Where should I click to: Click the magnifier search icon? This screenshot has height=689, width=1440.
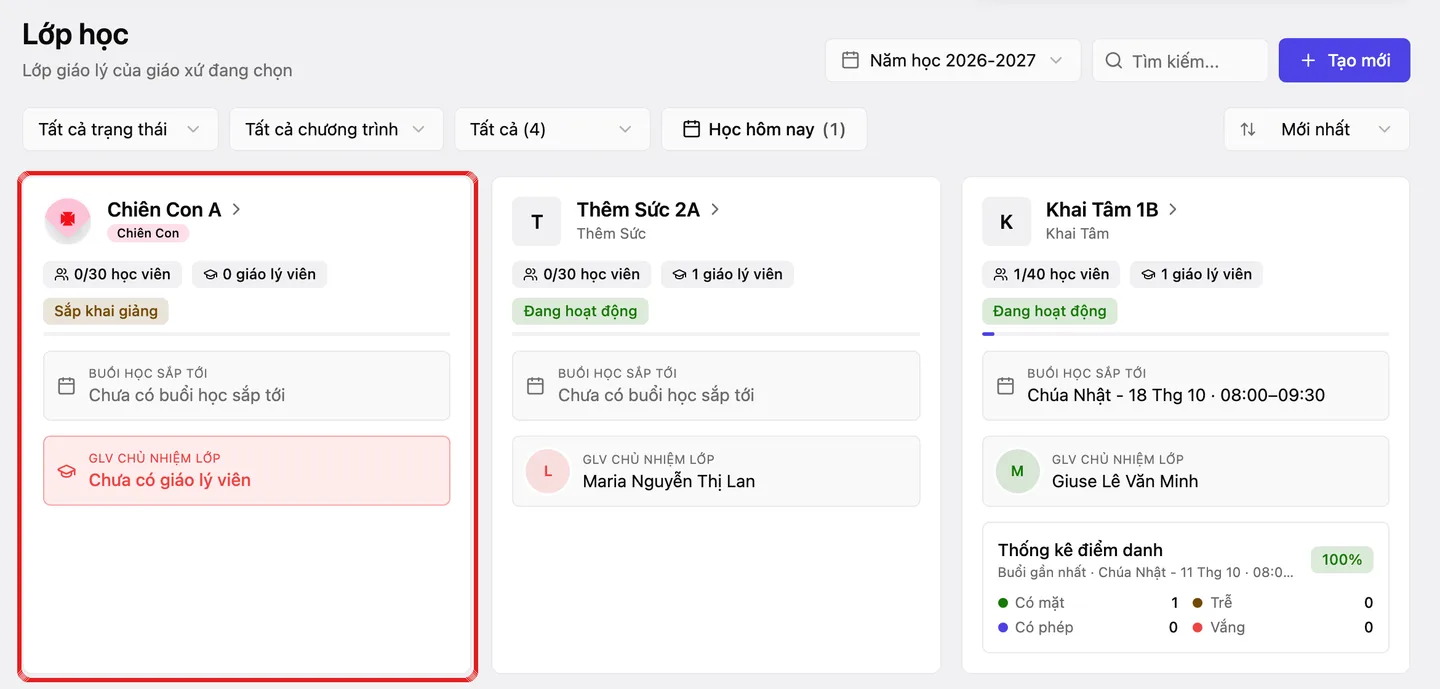(1114, 61)
